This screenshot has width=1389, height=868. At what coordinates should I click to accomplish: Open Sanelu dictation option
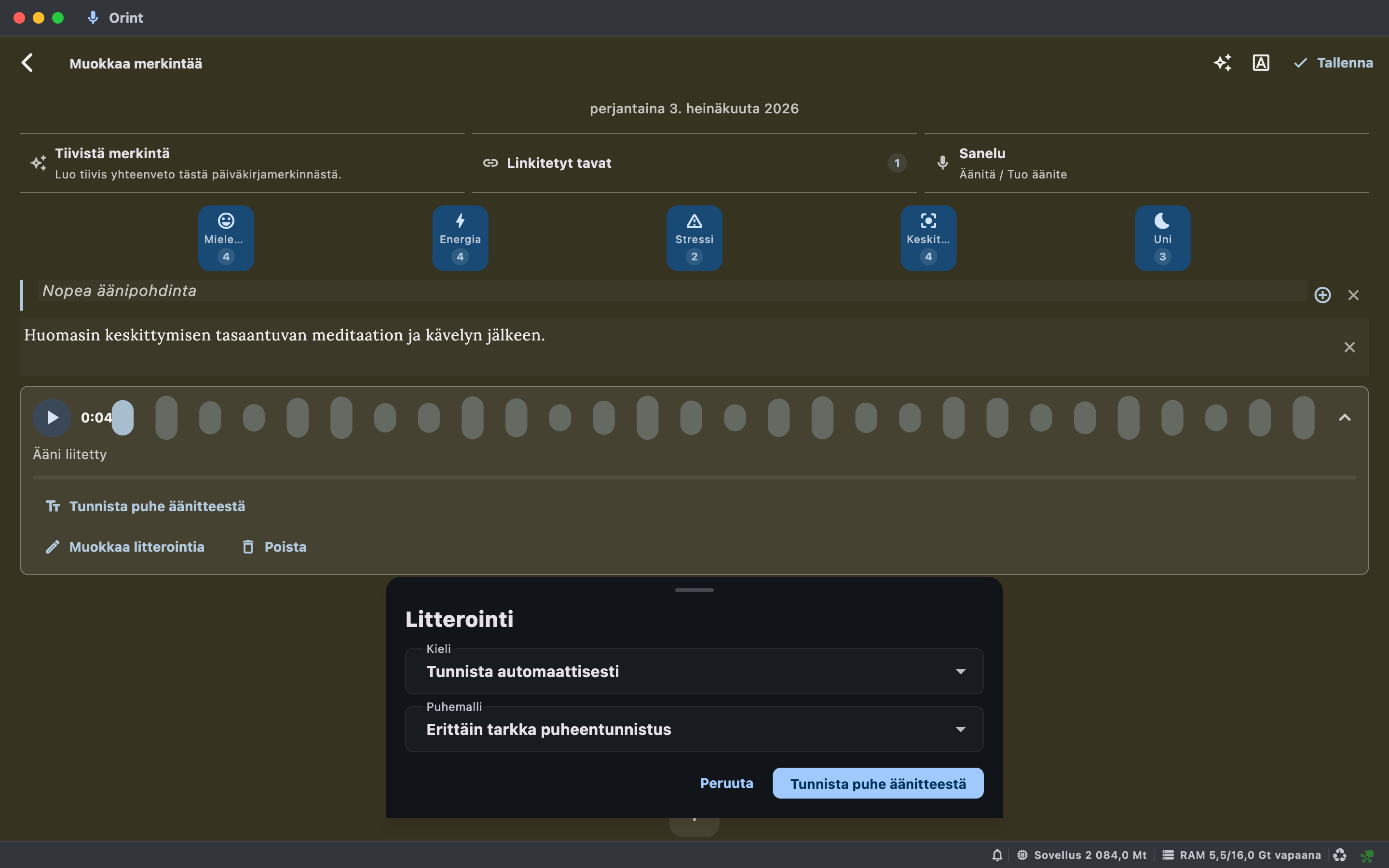point(1146,163)
